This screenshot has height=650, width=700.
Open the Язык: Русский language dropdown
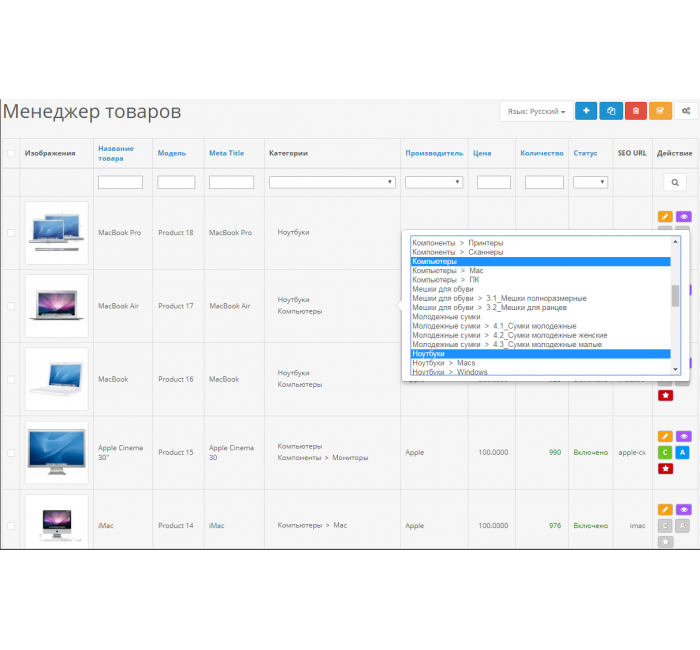(x=536, y=111)
